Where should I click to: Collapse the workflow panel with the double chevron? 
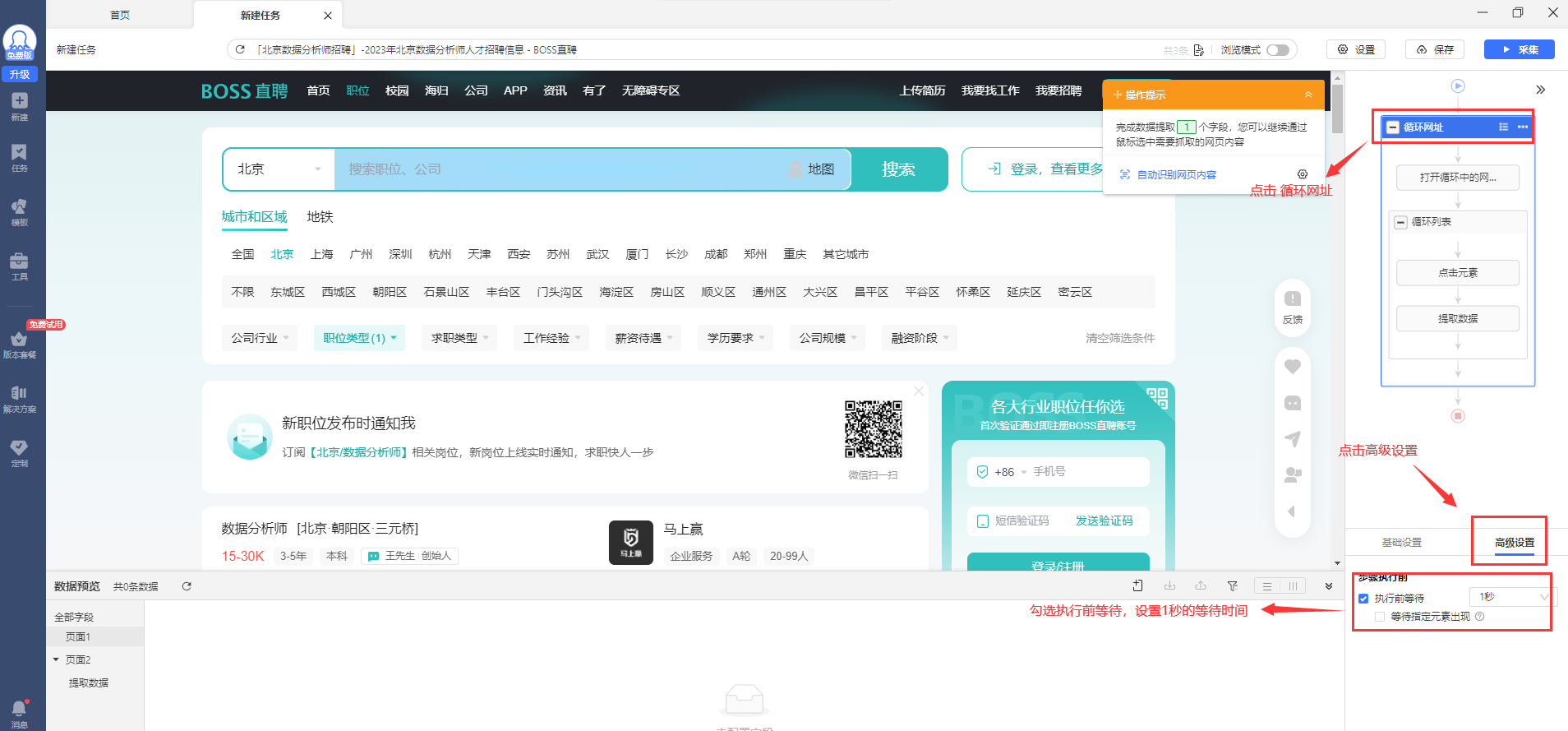[x=1541, y=90]
